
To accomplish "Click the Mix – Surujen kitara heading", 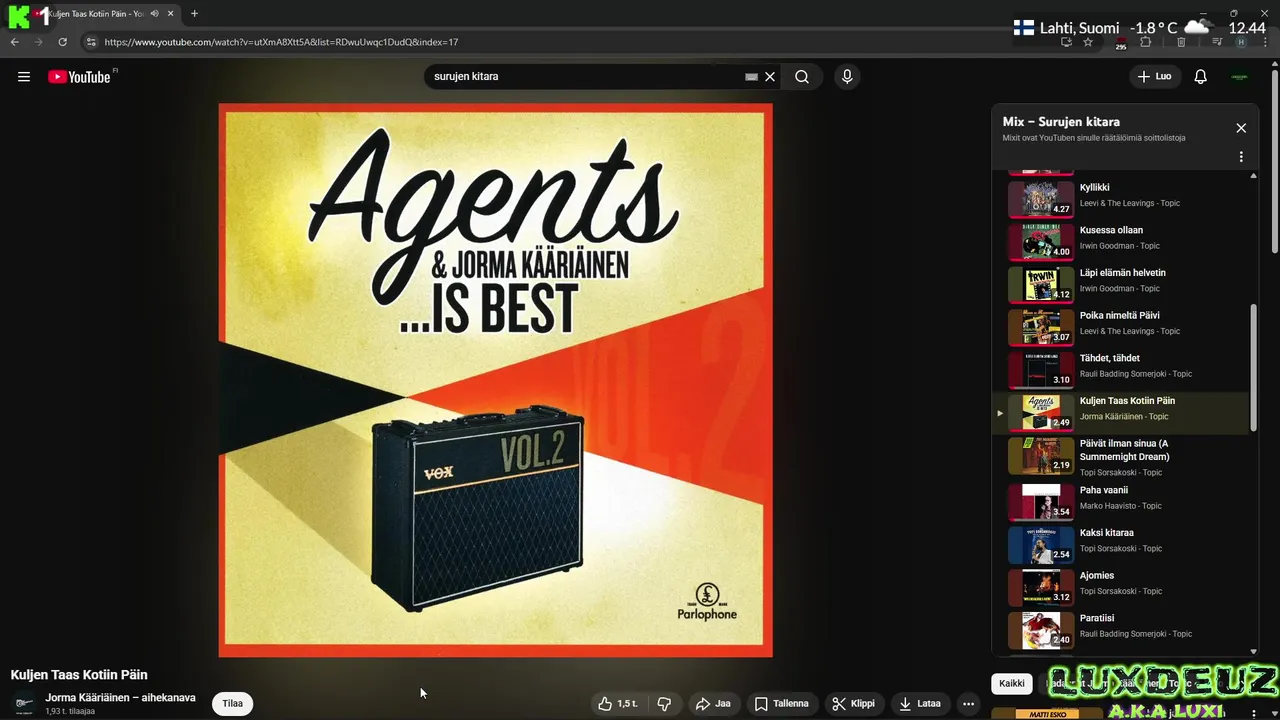I will click(x=1061, y=122).
